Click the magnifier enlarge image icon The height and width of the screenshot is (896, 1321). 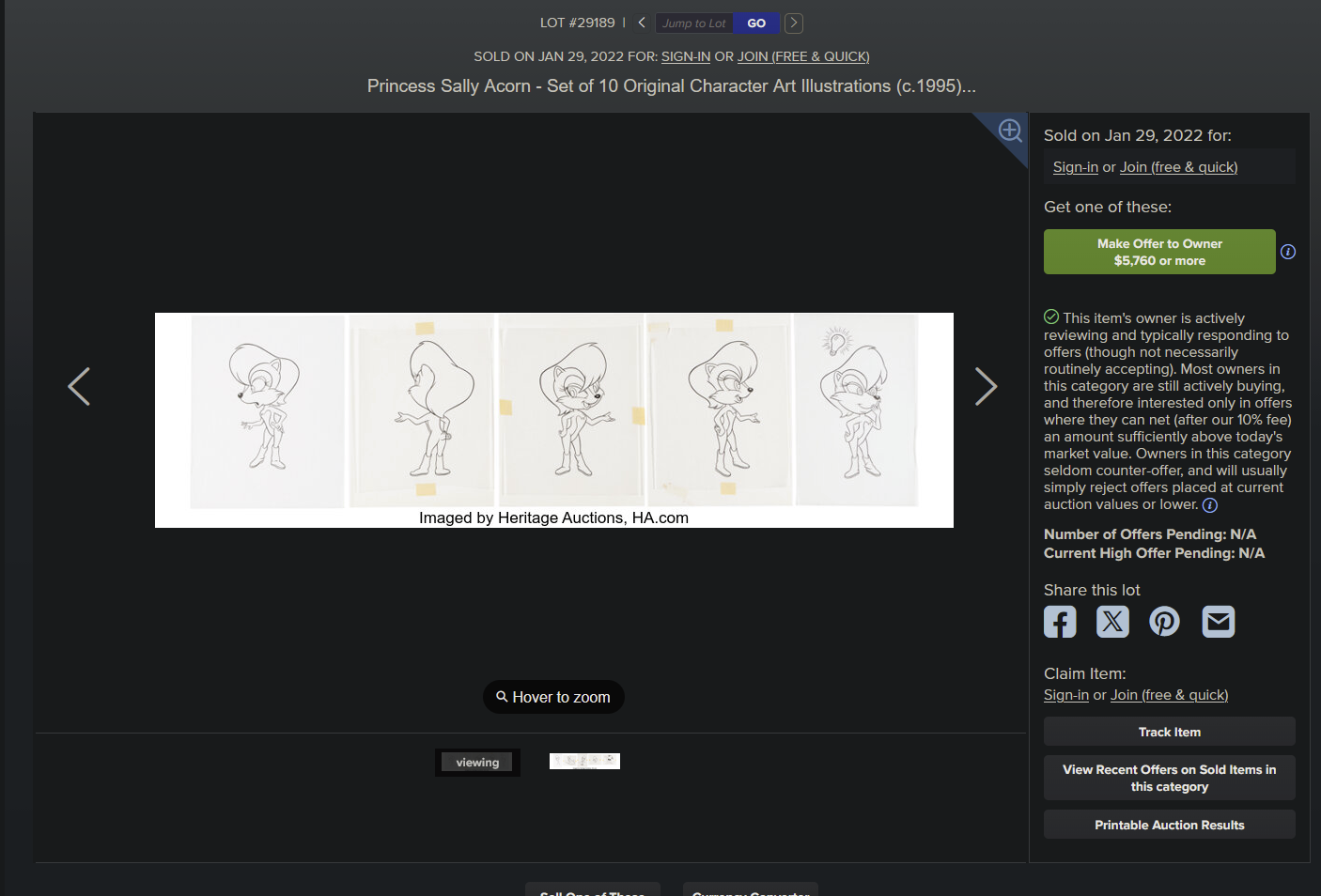pyautogui.click(x=1010, y=131)
